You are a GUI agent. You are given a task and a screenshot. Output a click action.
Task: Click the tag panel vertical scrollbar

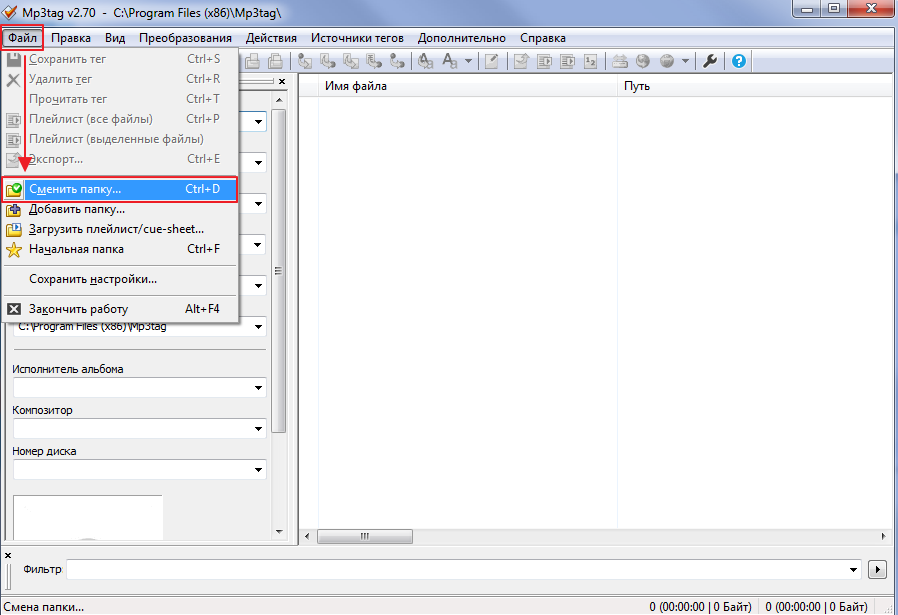click(x=279, y=270)
